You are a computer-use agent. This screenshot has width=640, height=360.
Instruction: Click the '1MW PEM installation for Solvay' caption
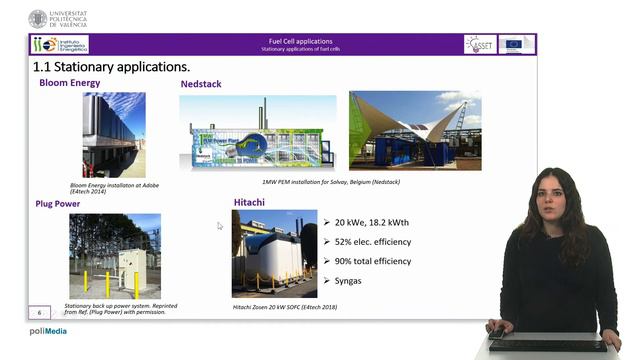[x=331, y=182]
